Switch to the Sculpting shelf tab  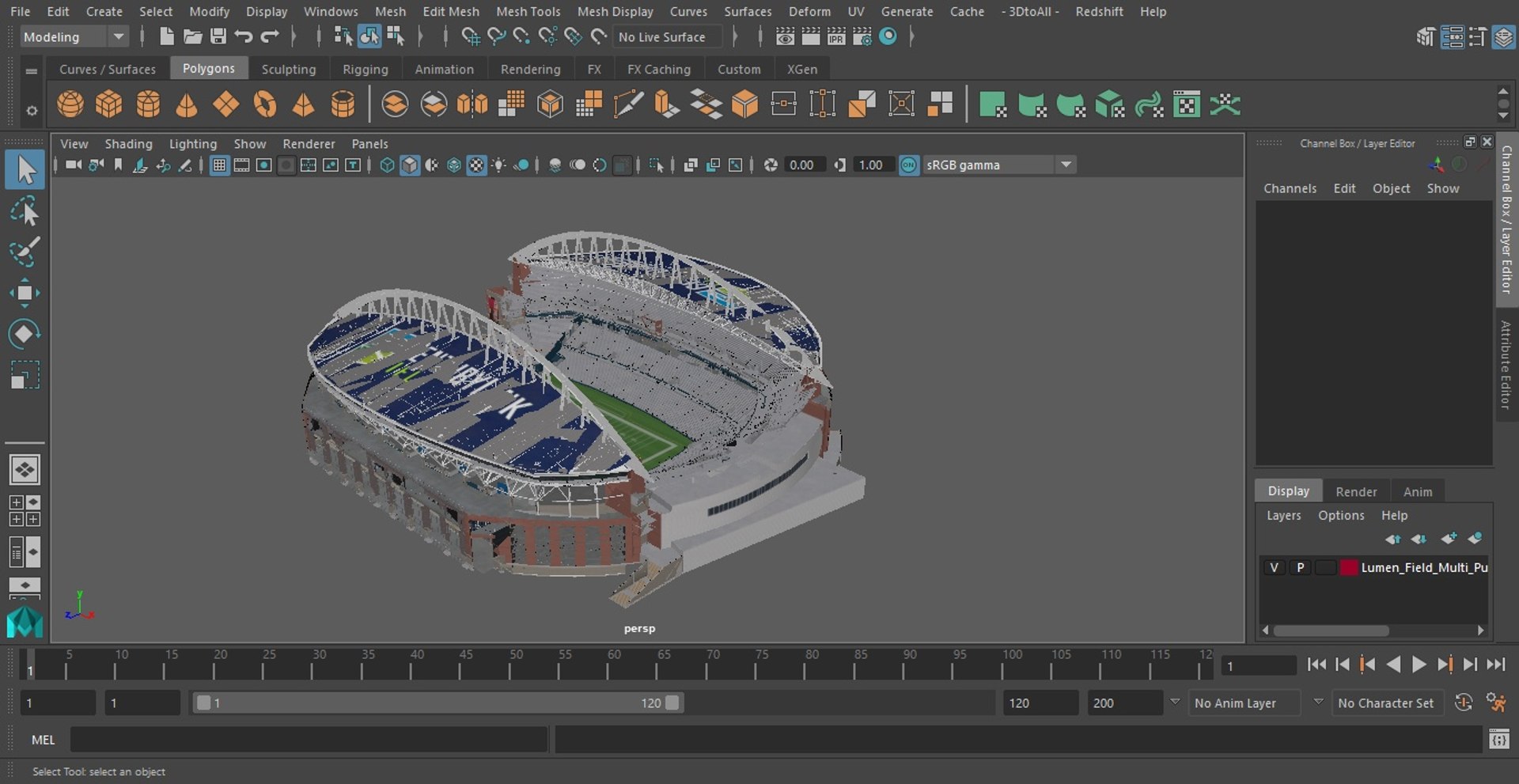[289, 70]
